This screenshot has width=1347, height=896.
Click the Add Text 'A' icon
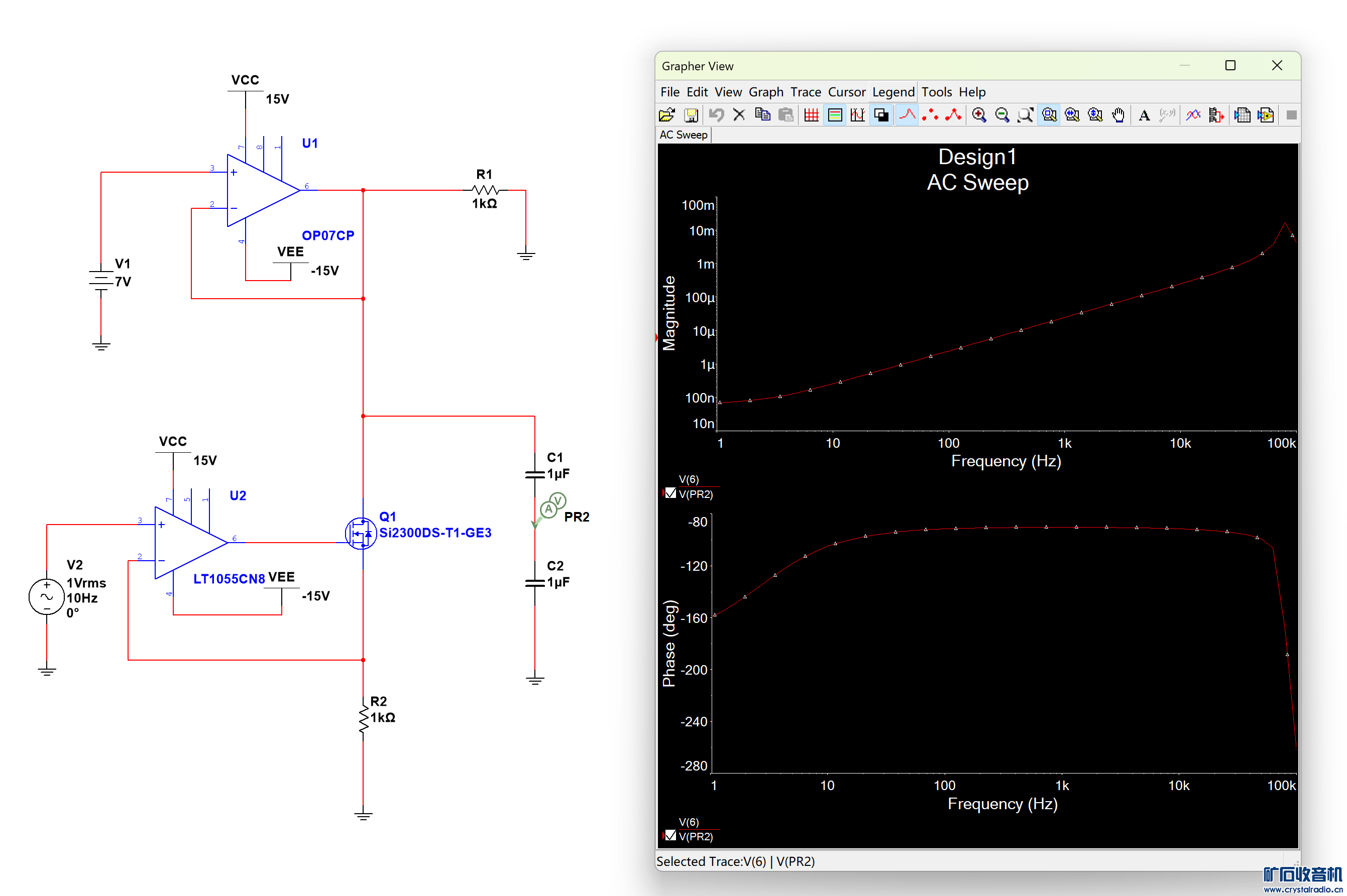tap(1144, 115)
